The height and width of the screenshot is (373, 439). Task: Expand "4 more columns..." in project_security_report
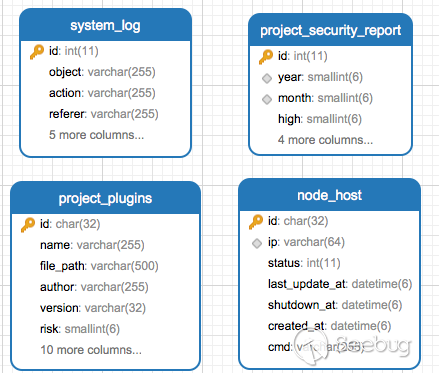[325, 140]
